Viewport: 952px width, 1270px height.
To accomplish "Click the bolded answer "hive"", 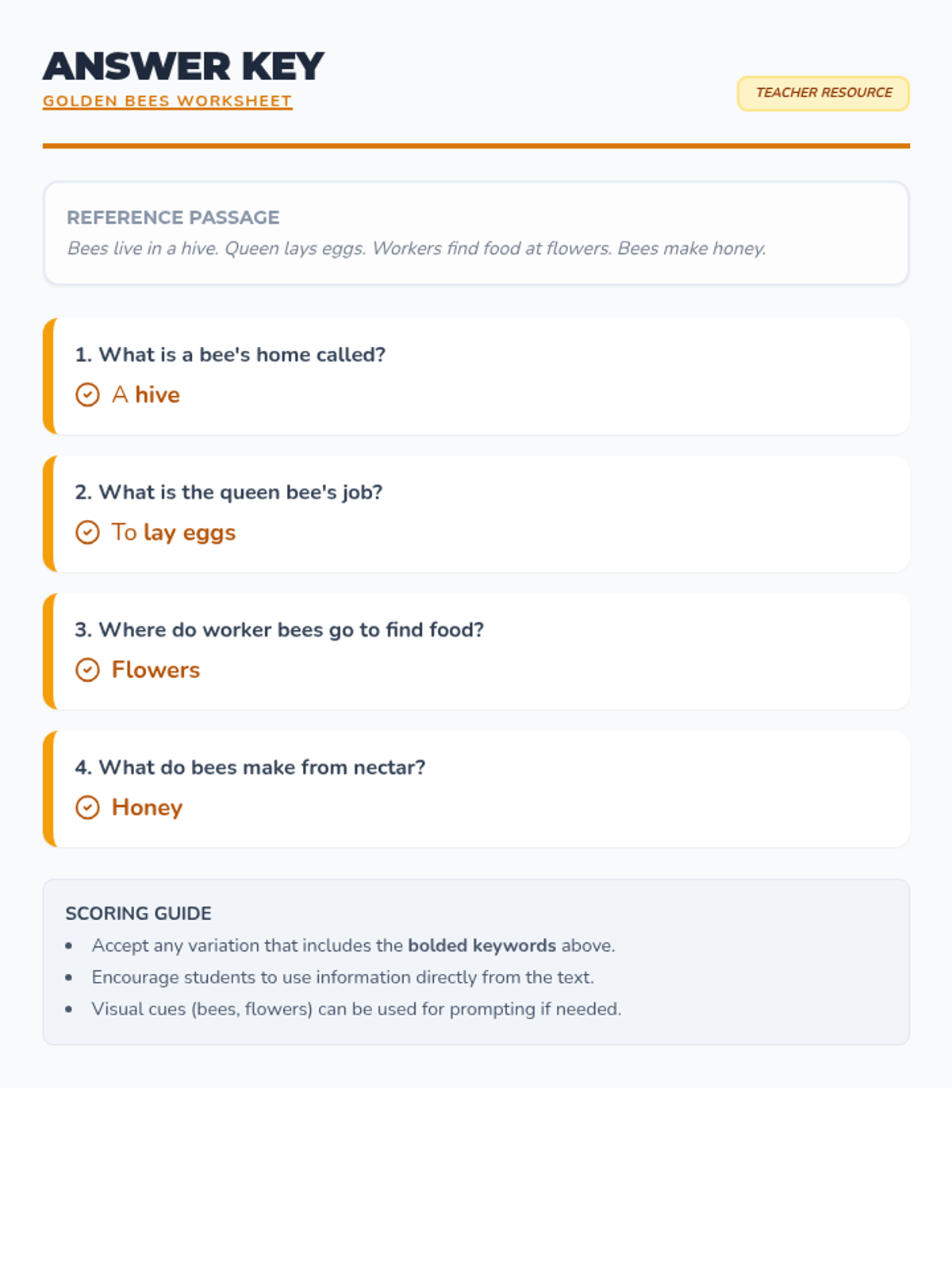I will tap(157, 394).
